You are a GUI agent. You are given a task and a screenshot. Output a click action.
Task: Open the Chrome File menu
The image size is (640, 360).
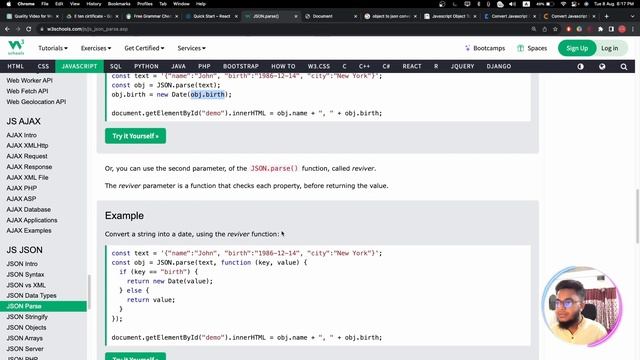click(x=45, y=4)
